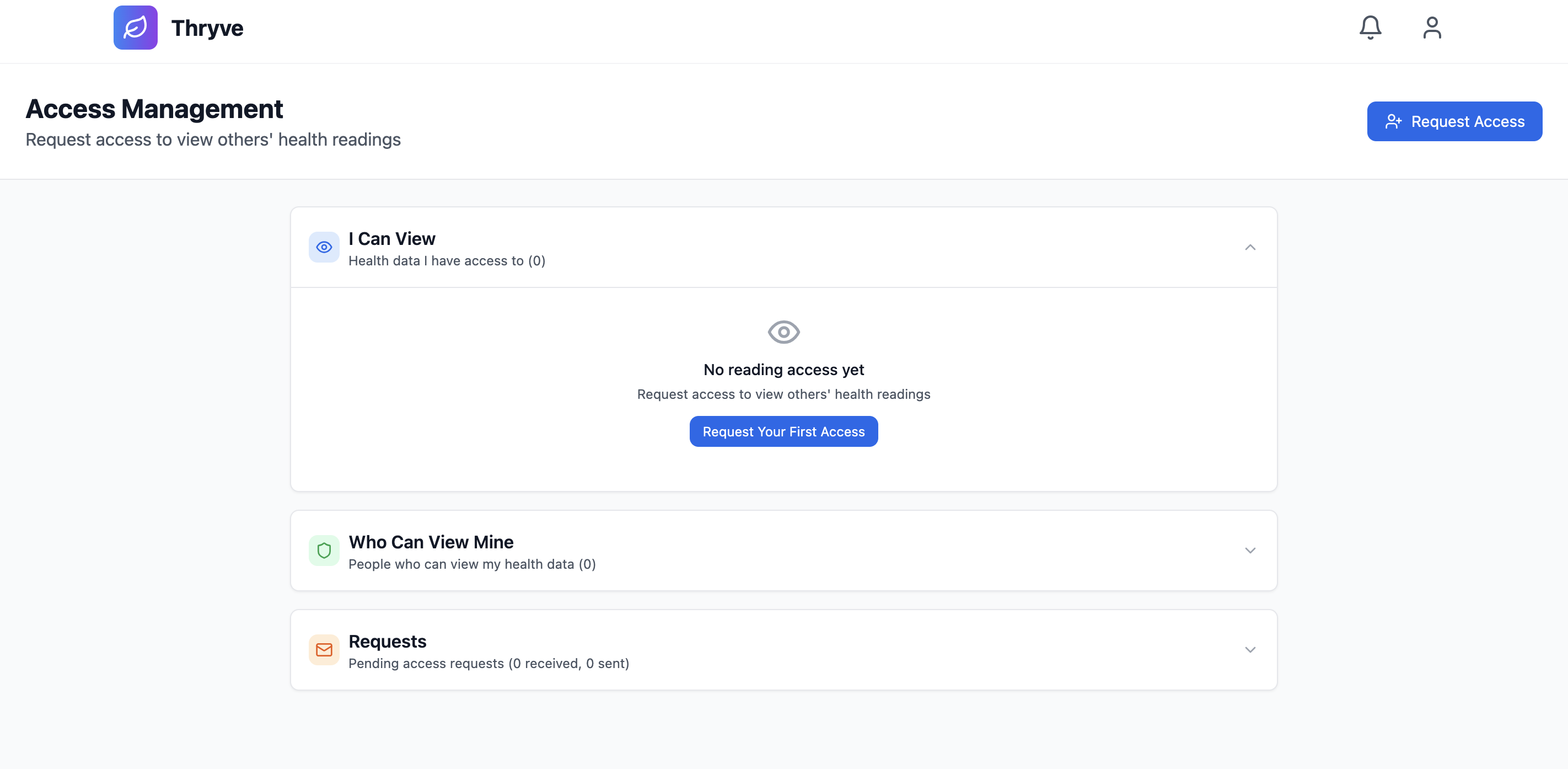The height and width of the screenshot is (769, 1568).
Task: Click the Access Management page title
Action: click(x=154, y=109)
